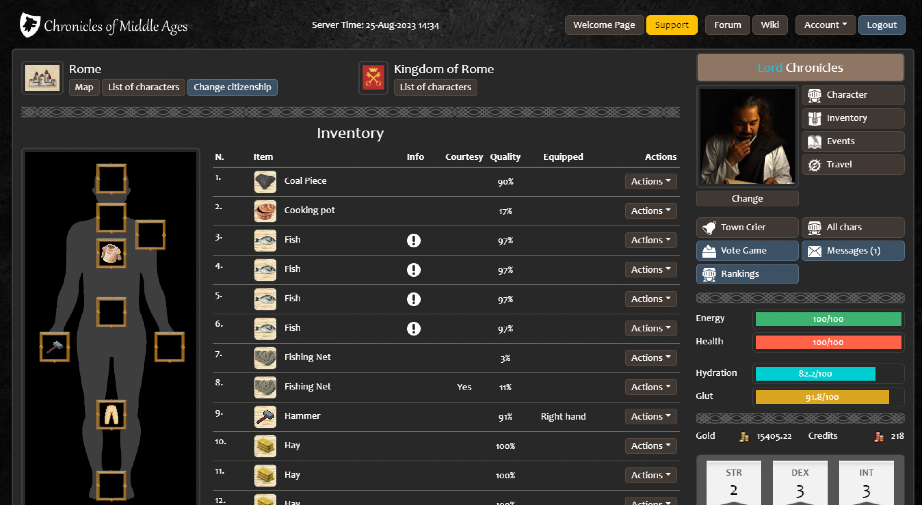Click the Coal Piece item icon
Screen dimensions: 922x505
coord(265,182)
